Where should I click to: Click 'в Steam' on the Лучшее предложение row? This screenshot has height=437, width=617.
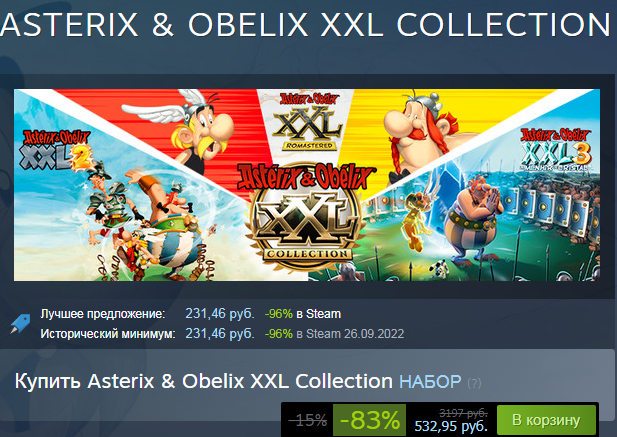(x=318, y=314)
